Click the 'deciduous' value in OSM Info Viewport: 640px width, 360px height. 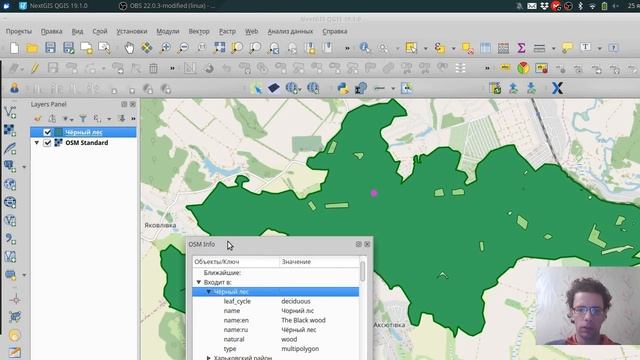[296, 301]
